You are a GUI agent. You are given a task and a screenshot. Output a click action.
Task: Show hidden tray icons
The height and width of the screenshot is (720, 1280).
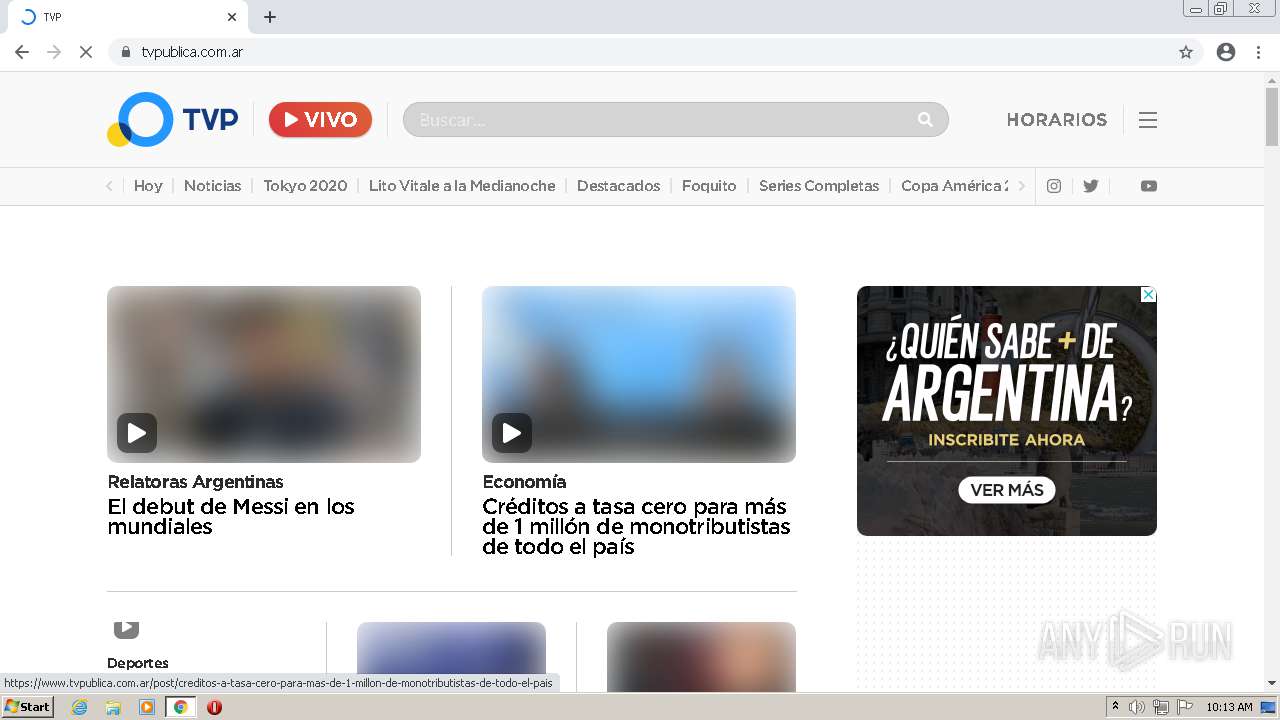[x=1115, y=707]
